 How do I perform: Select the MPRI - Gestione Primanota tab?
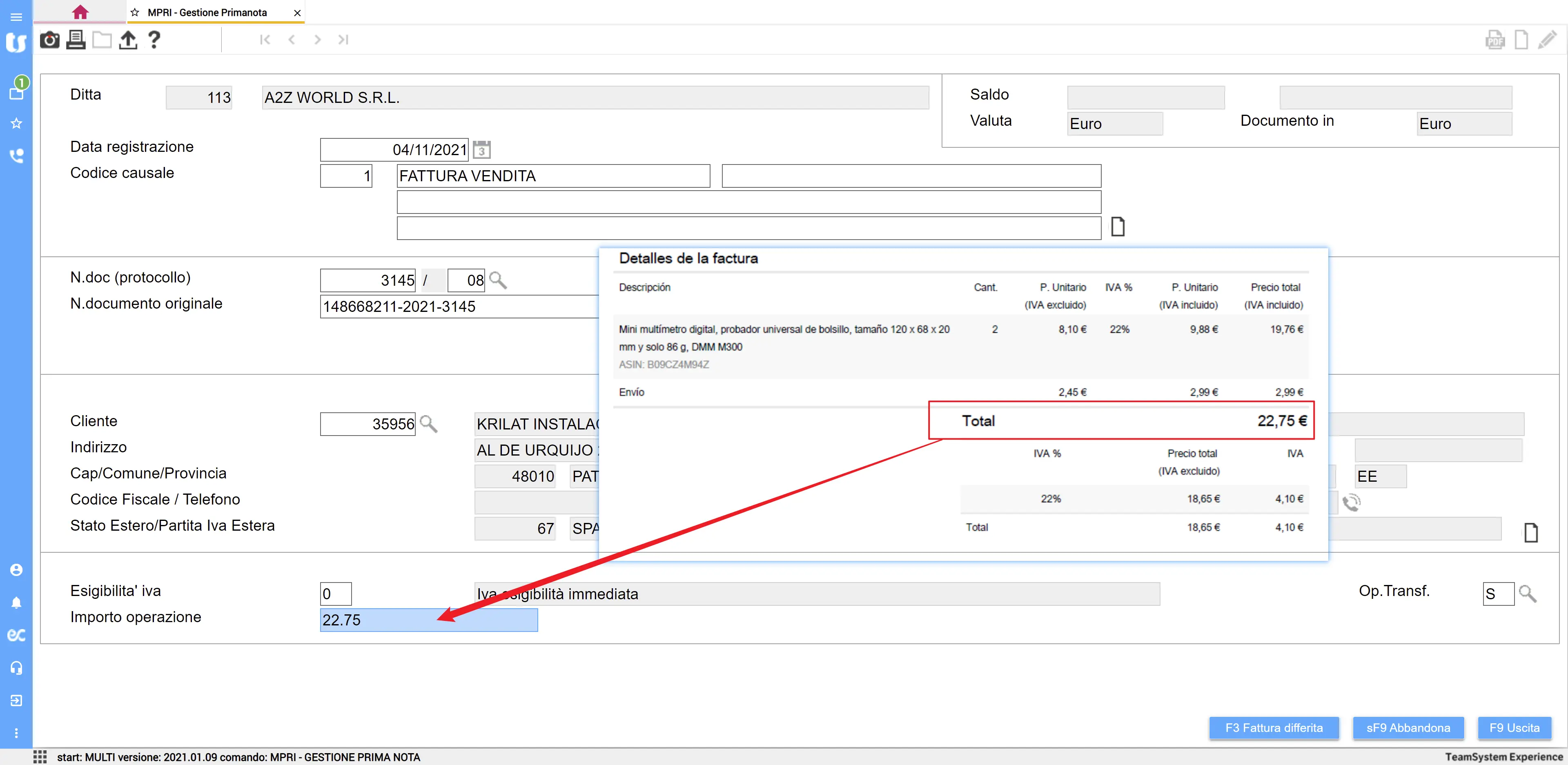tap(207, 12)
